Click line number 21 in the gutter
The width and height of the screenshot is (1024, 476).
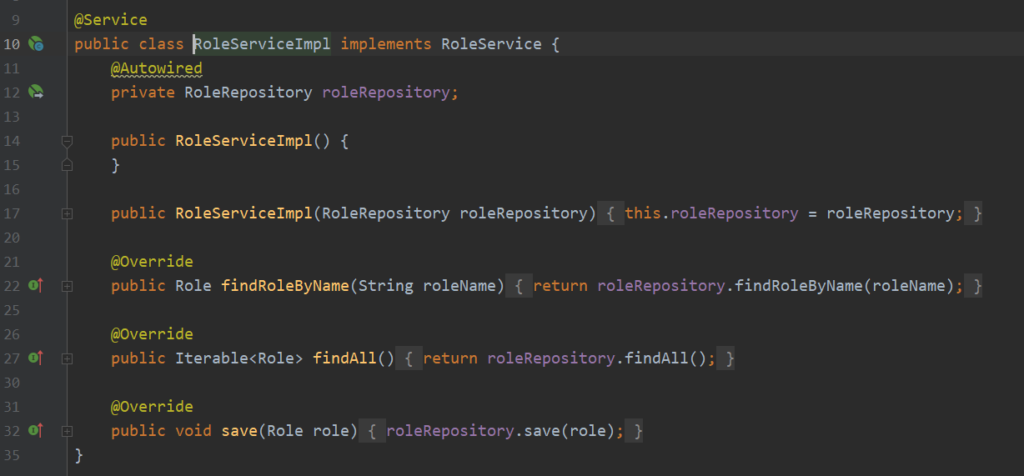tap(12, 262)
